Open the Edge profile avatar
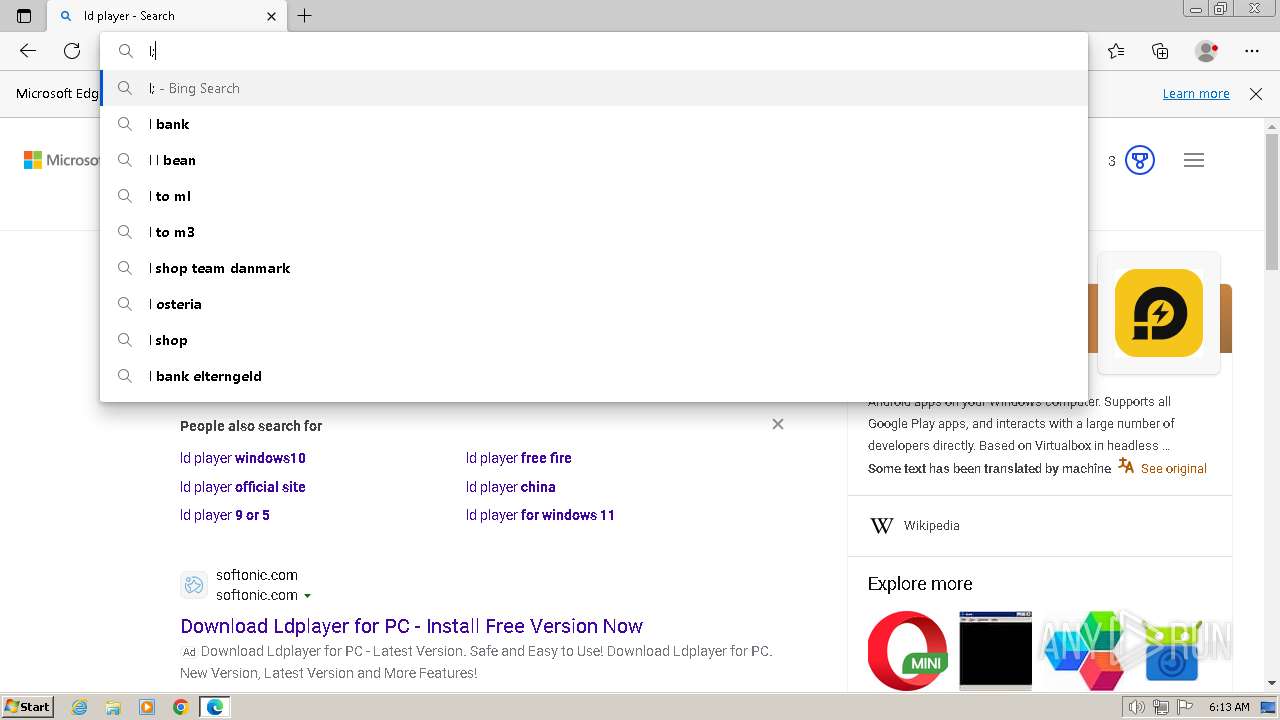The width and height of the screenshot is (1280, 720). [x=1207, y=51]
